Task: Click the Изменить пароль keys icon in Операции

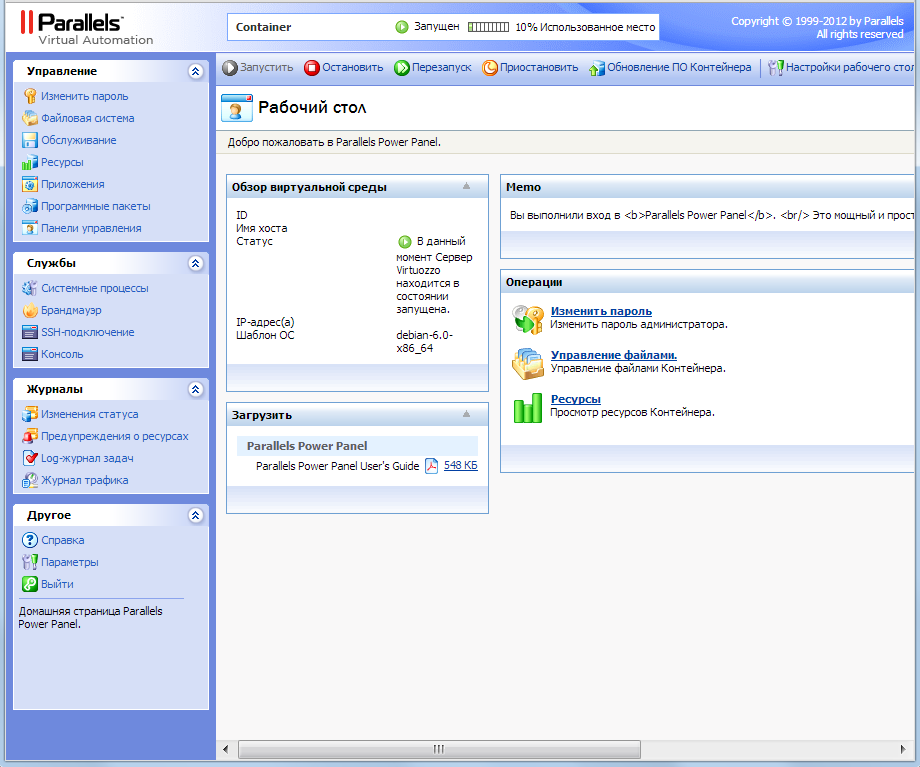Action: 527,319
